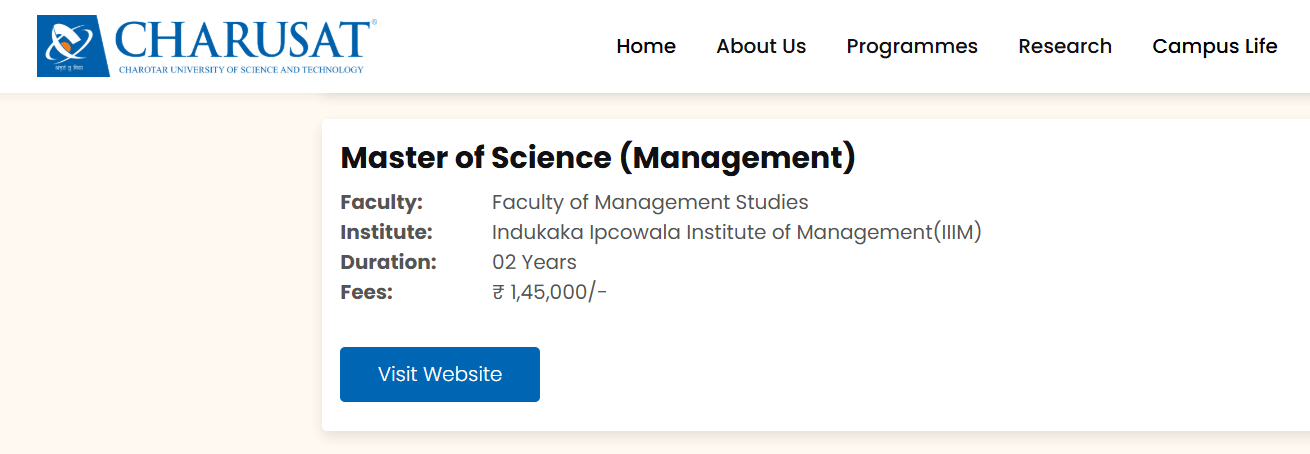1310x454 pixels.
Task: Click the Master of Science (Management) heading
Action: pyautogui.click(x=598, y=158)
